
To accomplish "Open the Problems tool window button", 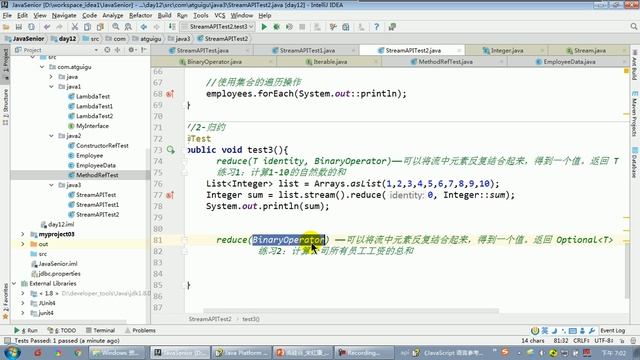I will 140,330.
